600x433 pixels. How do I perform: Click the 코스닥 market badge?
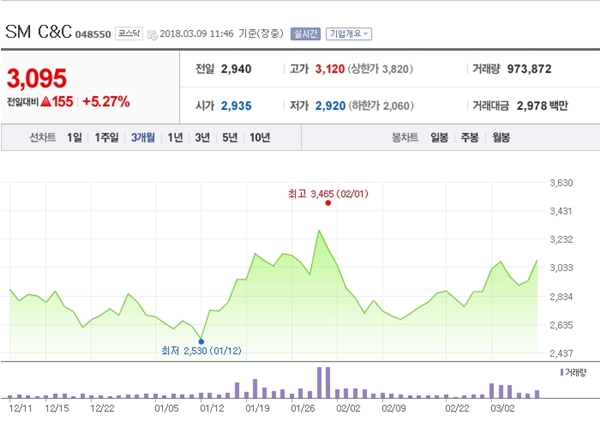pos(129,34)
